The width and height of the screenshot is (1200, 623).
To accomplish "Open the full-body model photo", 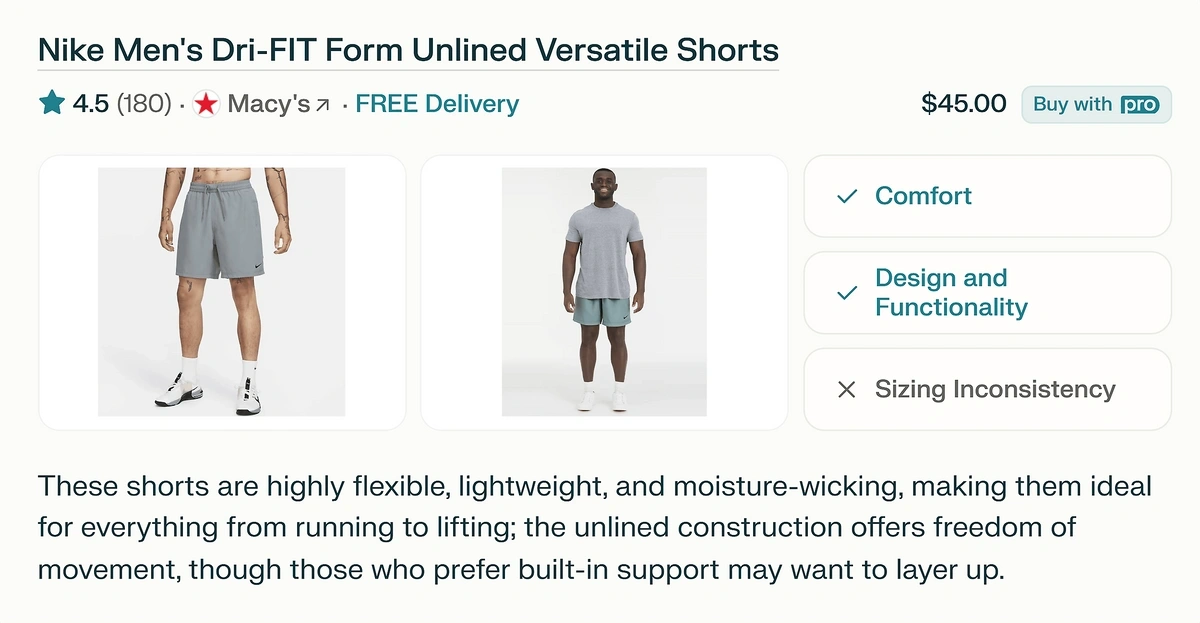I will [x=604, y=292].
